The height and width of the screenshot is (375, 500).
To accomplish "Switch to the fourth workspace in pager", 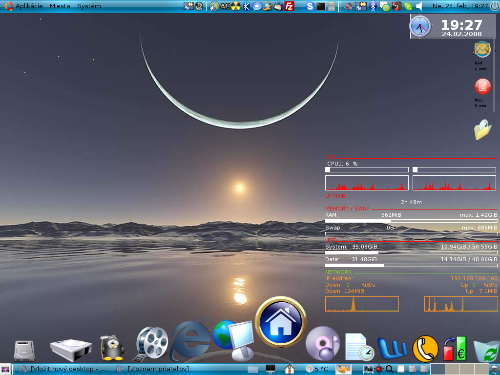I will [481, 369].
